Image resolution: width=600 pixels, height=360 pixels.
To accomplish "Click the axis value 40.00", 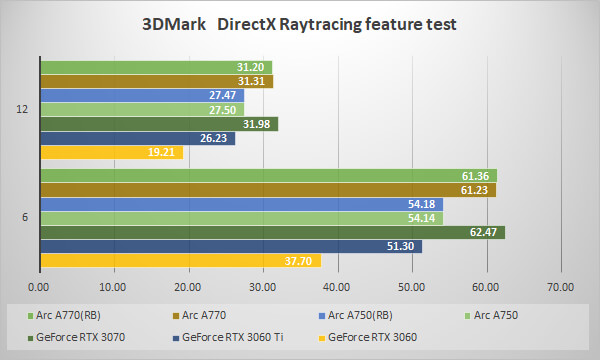I will click(x=336, y=287).
